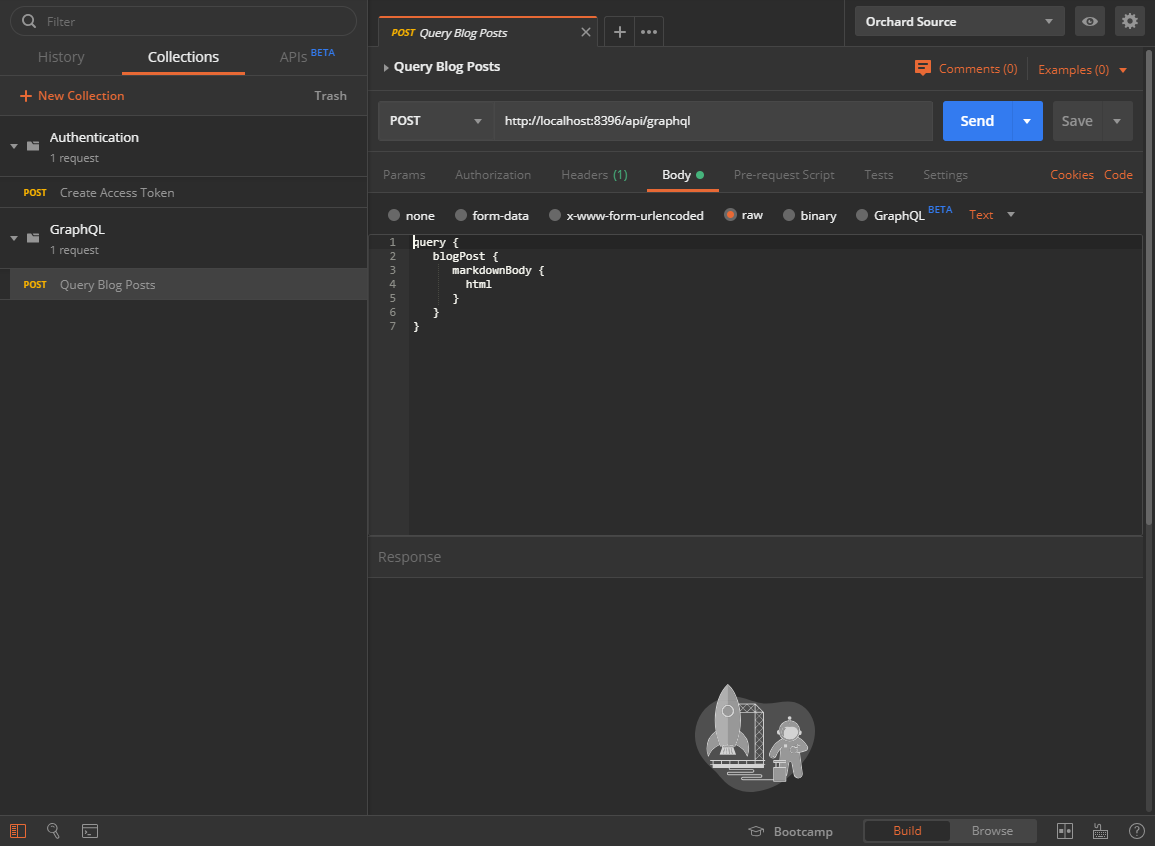Select the raw body type
This screenshot has width=1155, height=846.
[730, 214]
